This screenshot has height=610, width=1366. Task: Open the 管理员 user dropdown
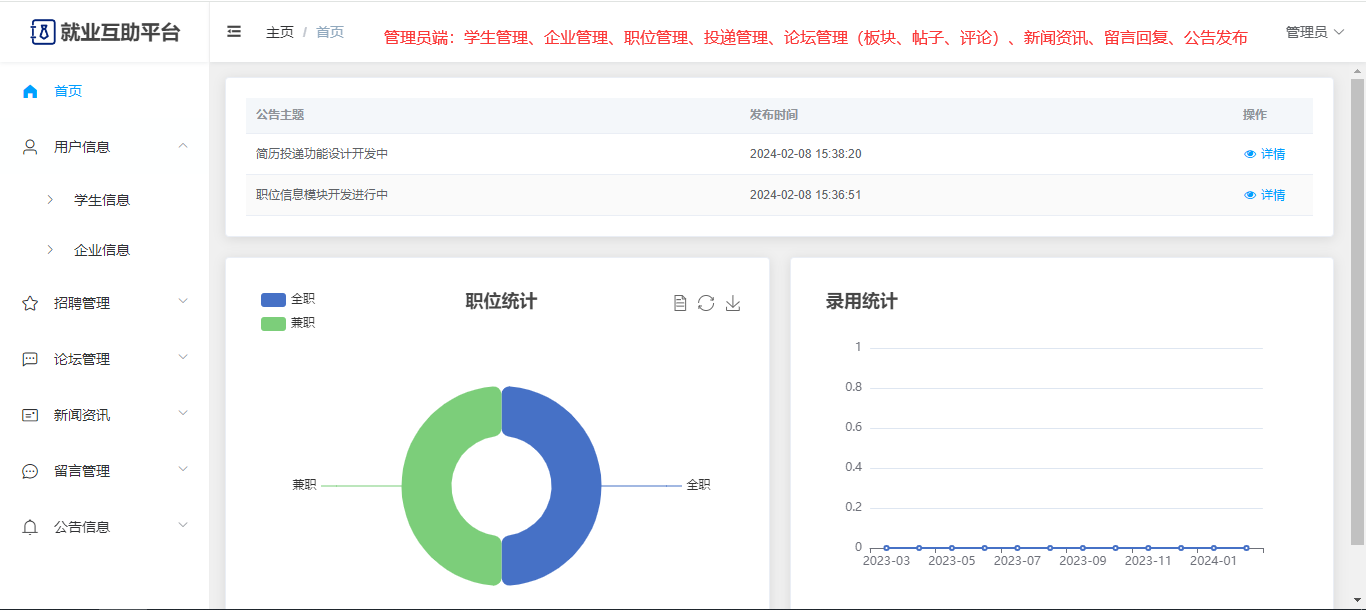pos(1314,32)
